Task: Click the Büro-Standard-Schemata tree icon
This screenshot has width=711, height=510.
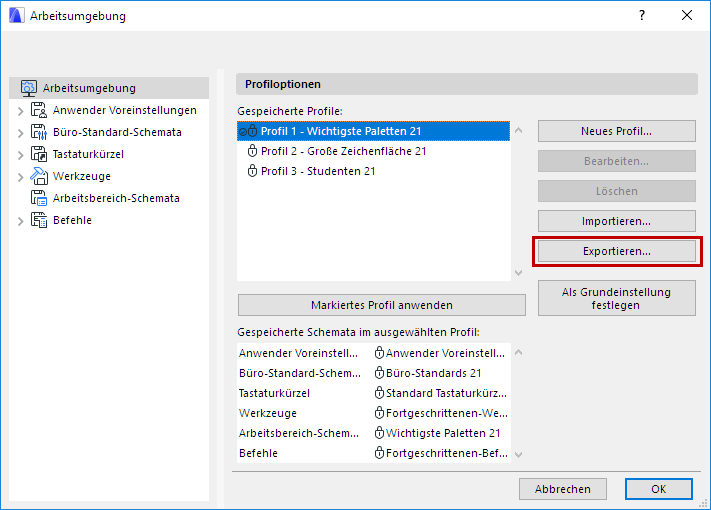Action: click(x=39, y=132)
